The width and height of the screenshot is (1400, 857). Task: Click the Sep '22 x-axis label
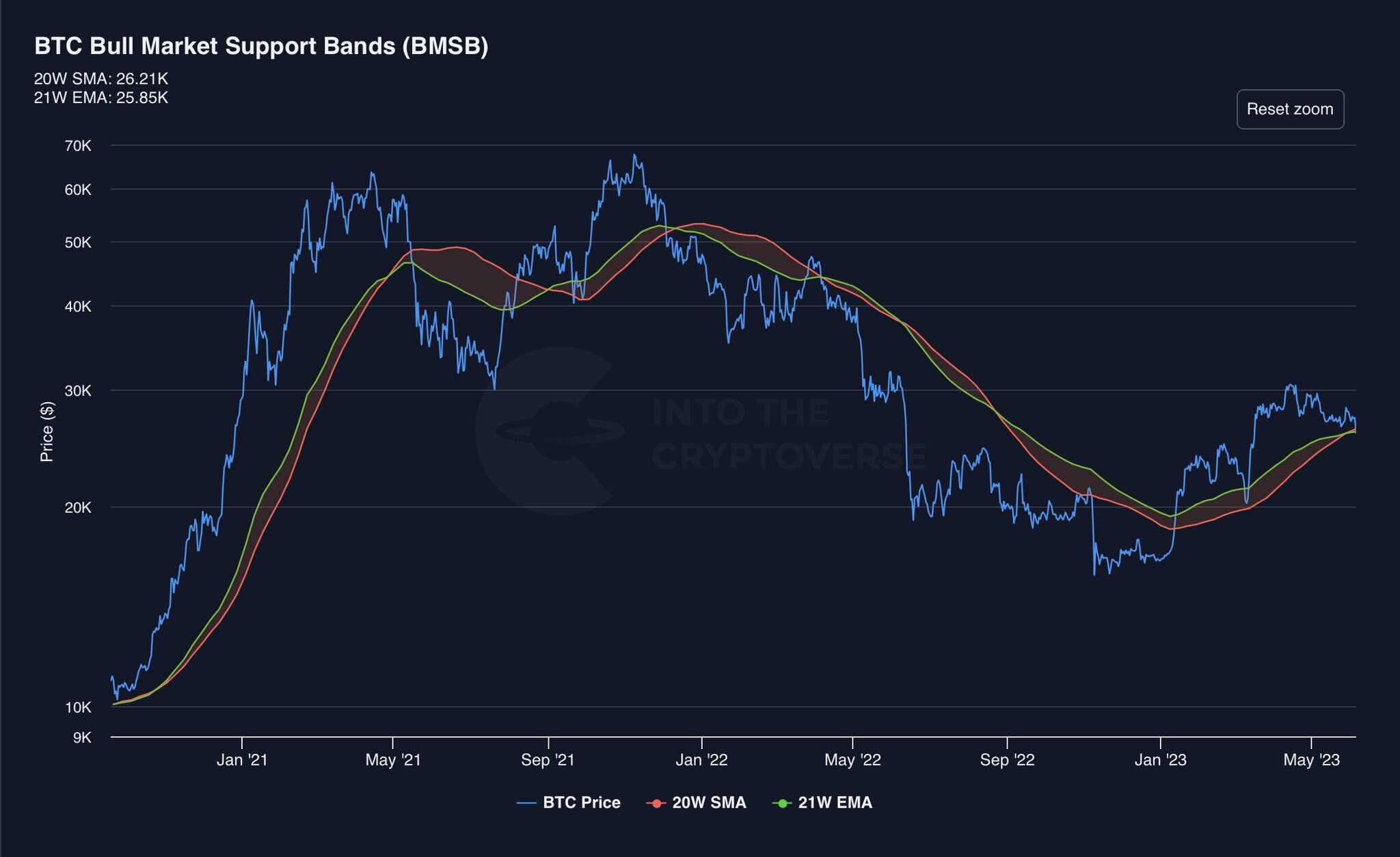[x=1007, y=760]
